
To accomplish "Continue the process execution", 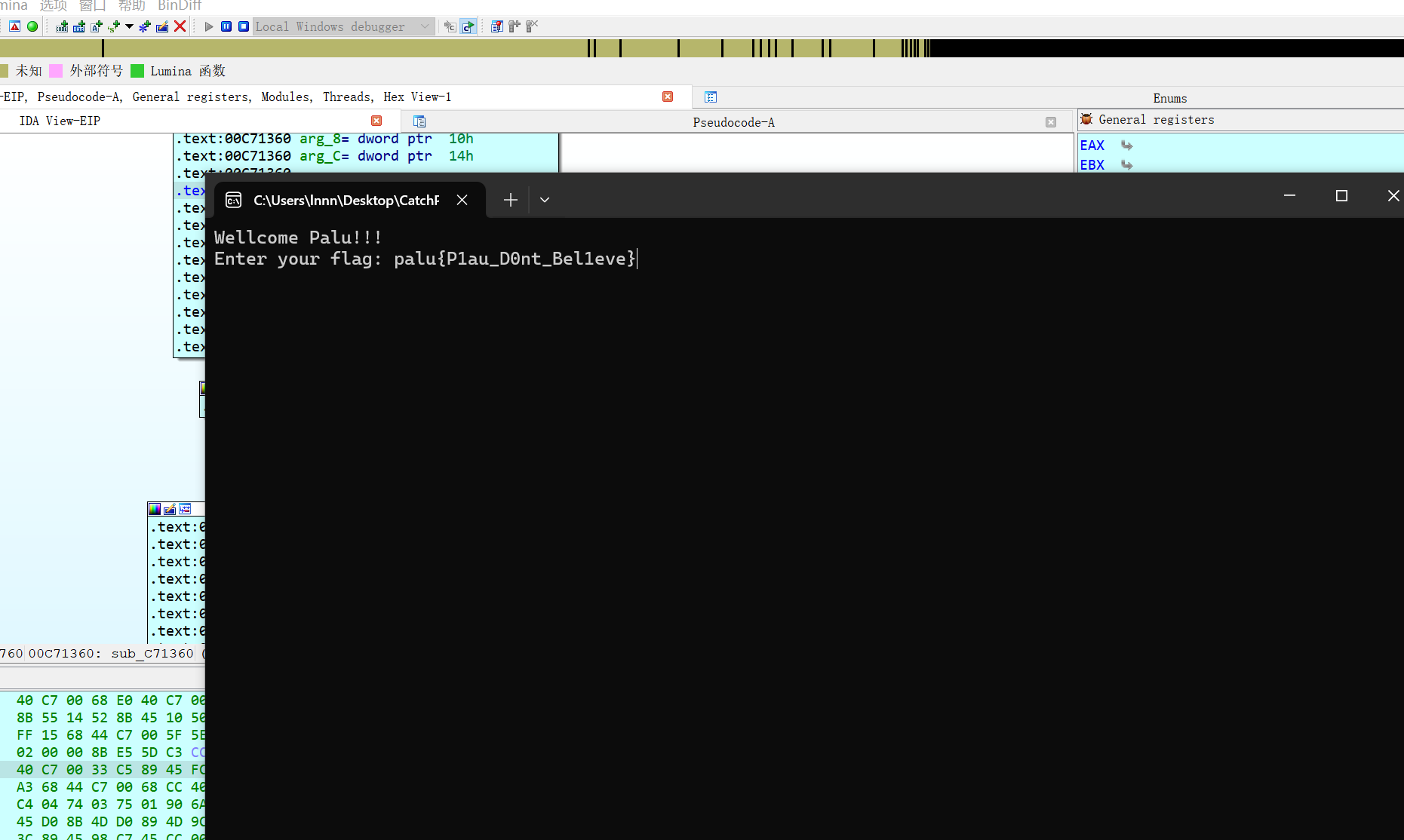I will 209,26.
